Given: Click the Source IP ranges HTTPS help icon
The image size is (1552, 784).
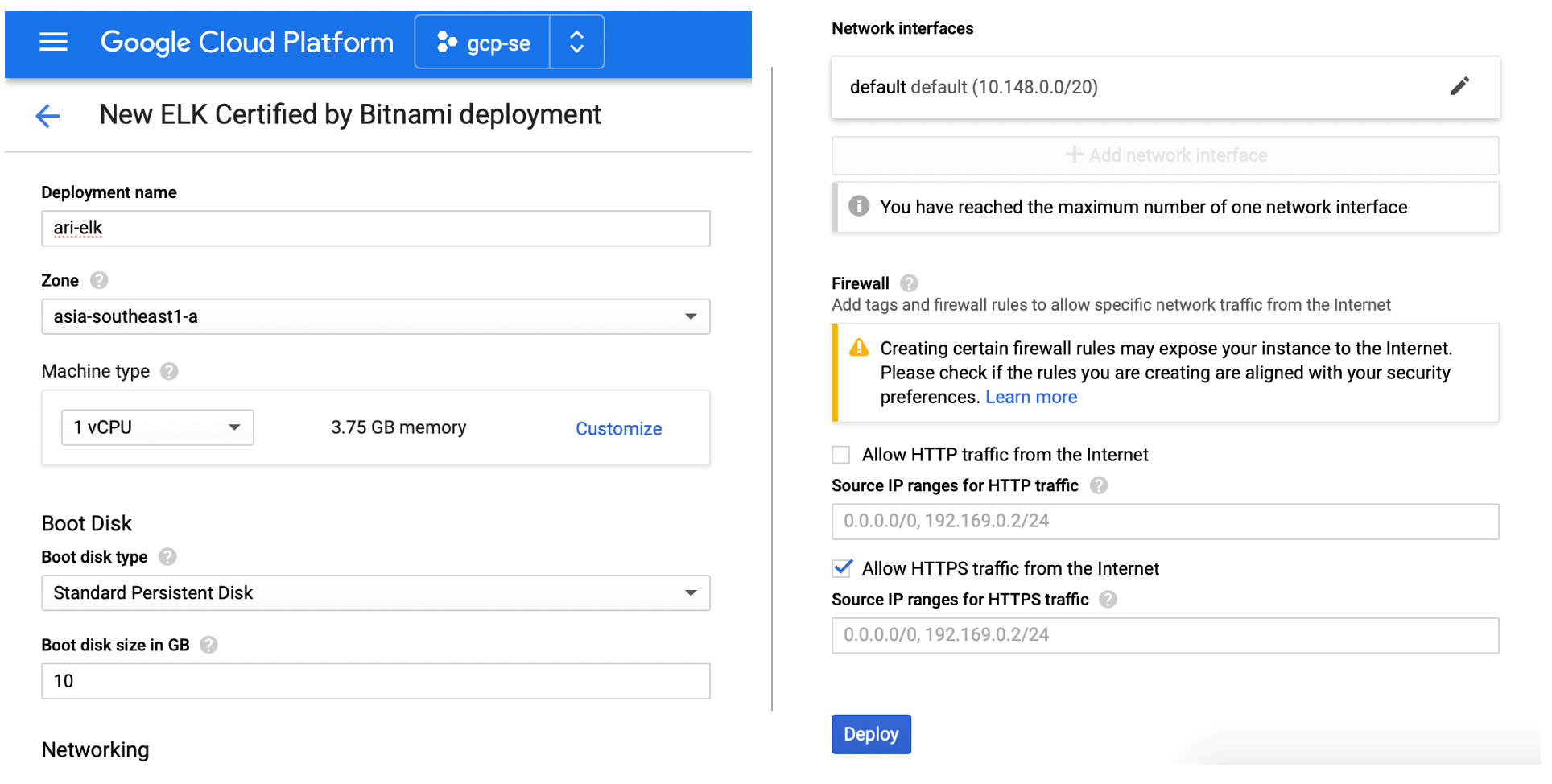Looking at the screenshot, I should [1108, 599].
